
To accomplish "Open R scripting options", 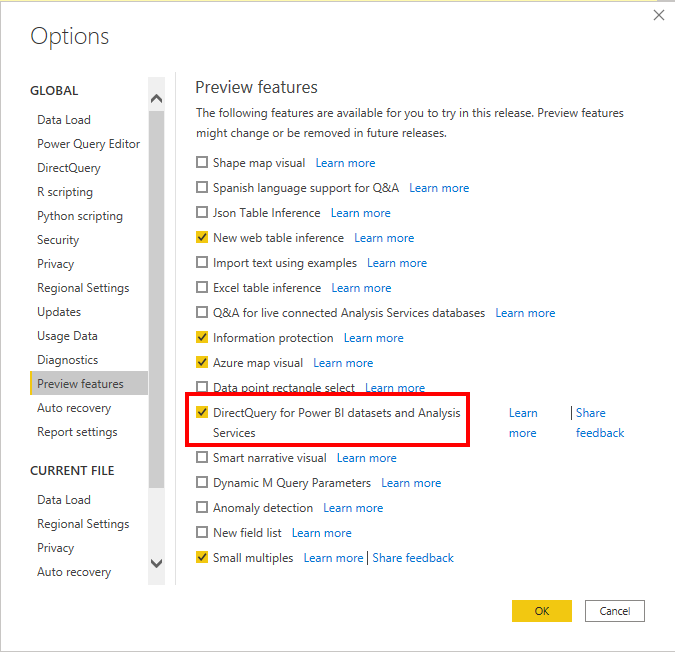I will click(x=65, y=192).
